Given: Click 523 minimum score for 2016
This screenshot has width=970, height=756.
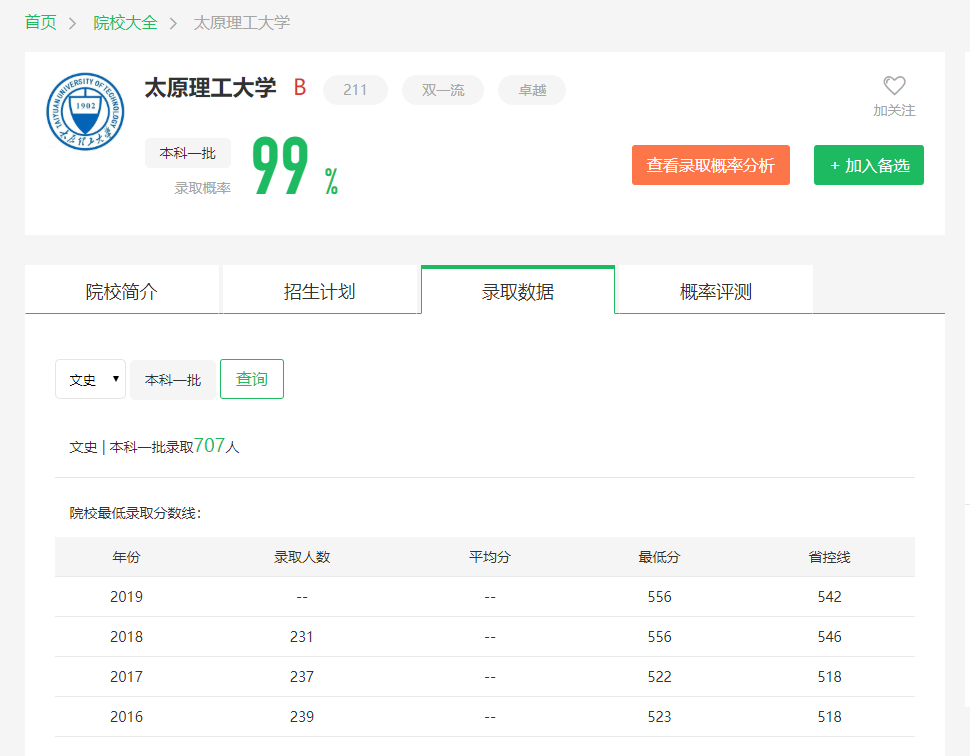Looking at the screenshot, I should 659,717.
